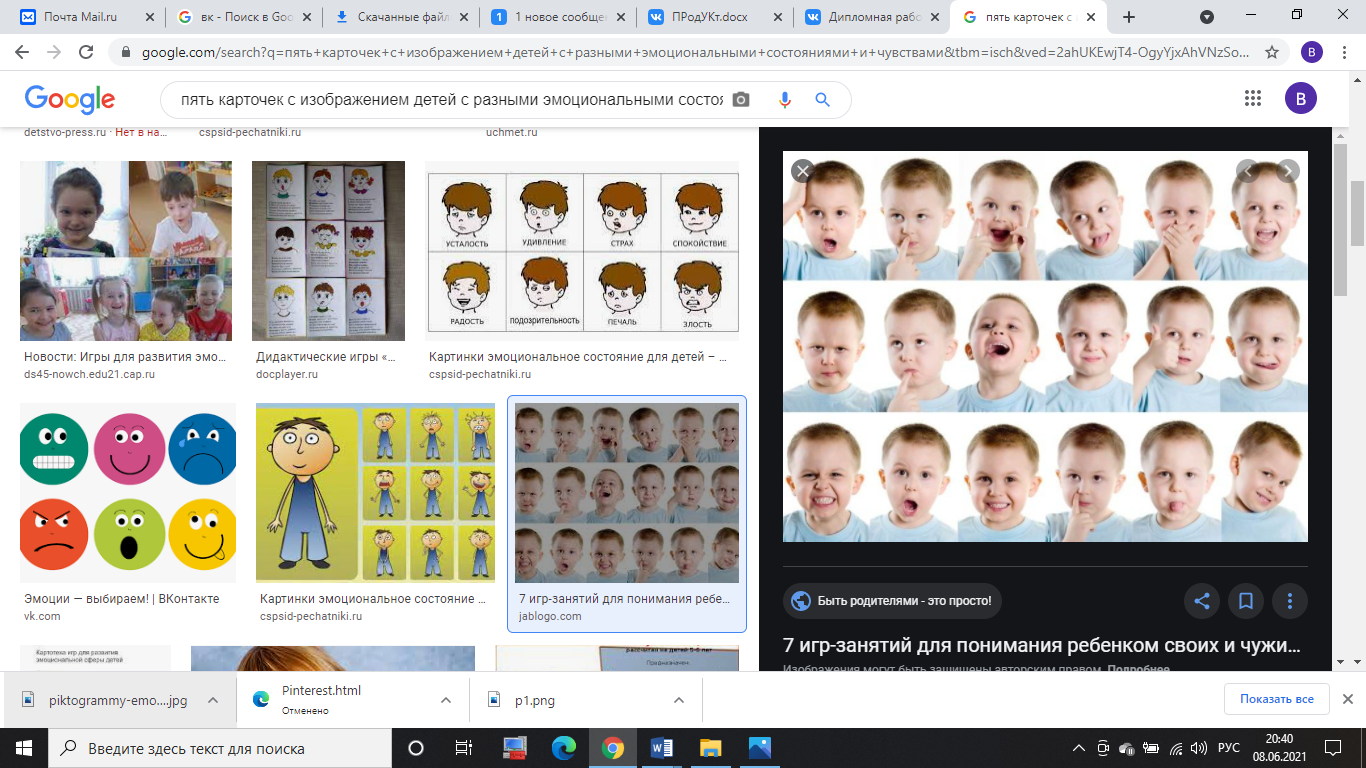
Task: Switch to the 1 новое сообщение tab
Action: [x=558, y=17]
